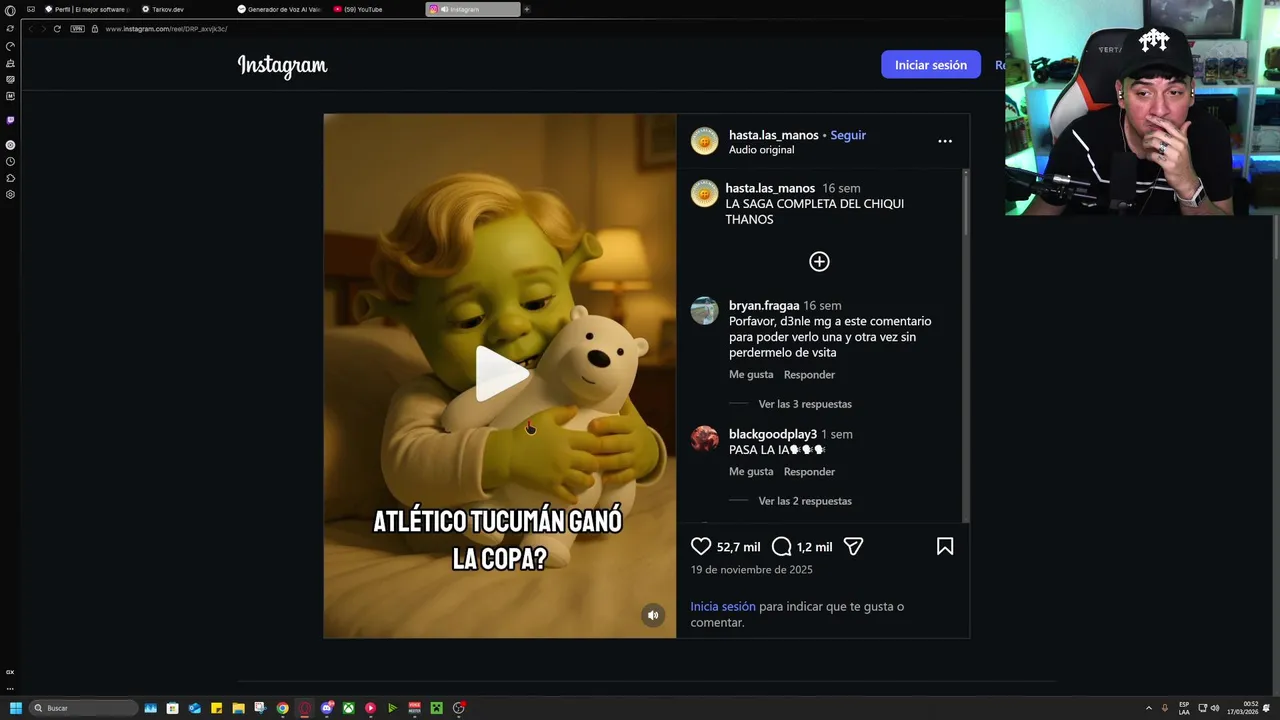Open a new browser tab with plus
1280x720 pixels.
[x=527, y=9]
